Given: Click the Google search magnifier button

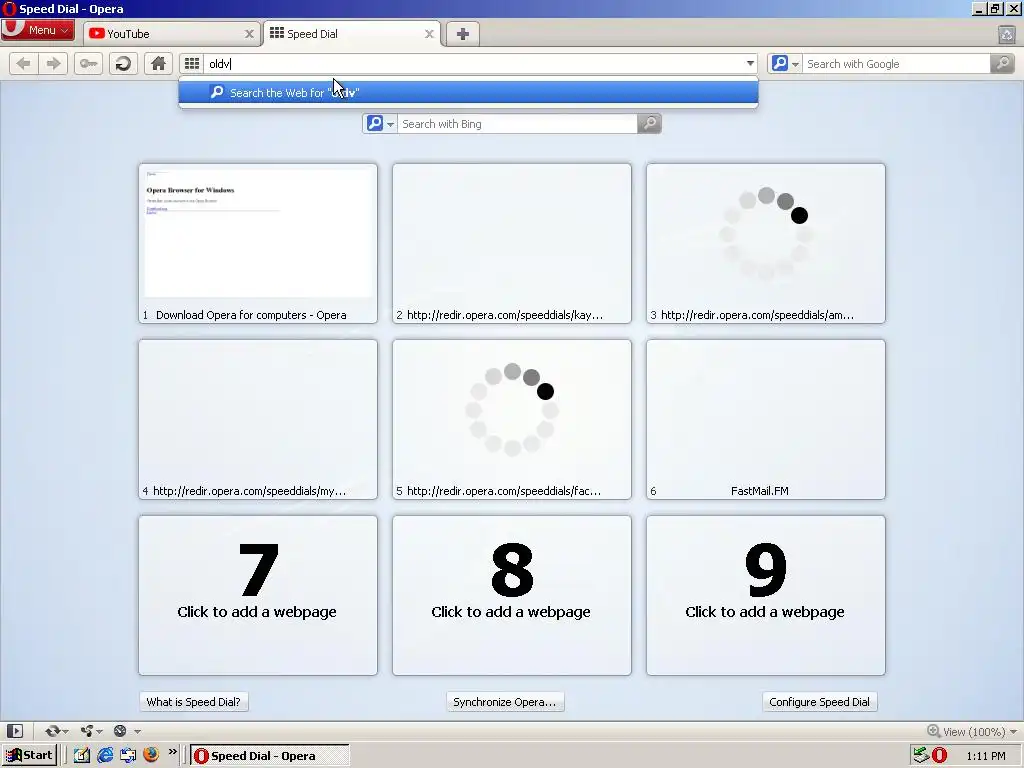Looking at the screenshot, I should 1002,63.
